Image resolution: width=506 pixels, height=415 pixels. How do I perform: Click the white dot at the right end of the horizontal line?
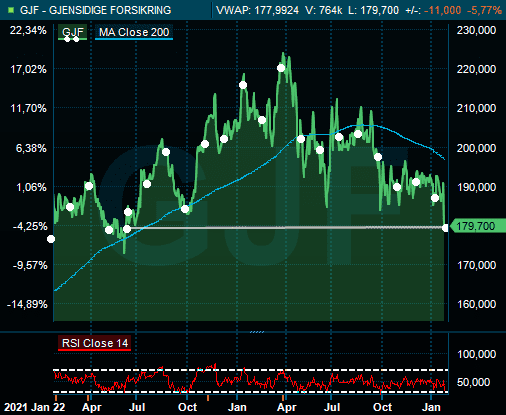445,228
